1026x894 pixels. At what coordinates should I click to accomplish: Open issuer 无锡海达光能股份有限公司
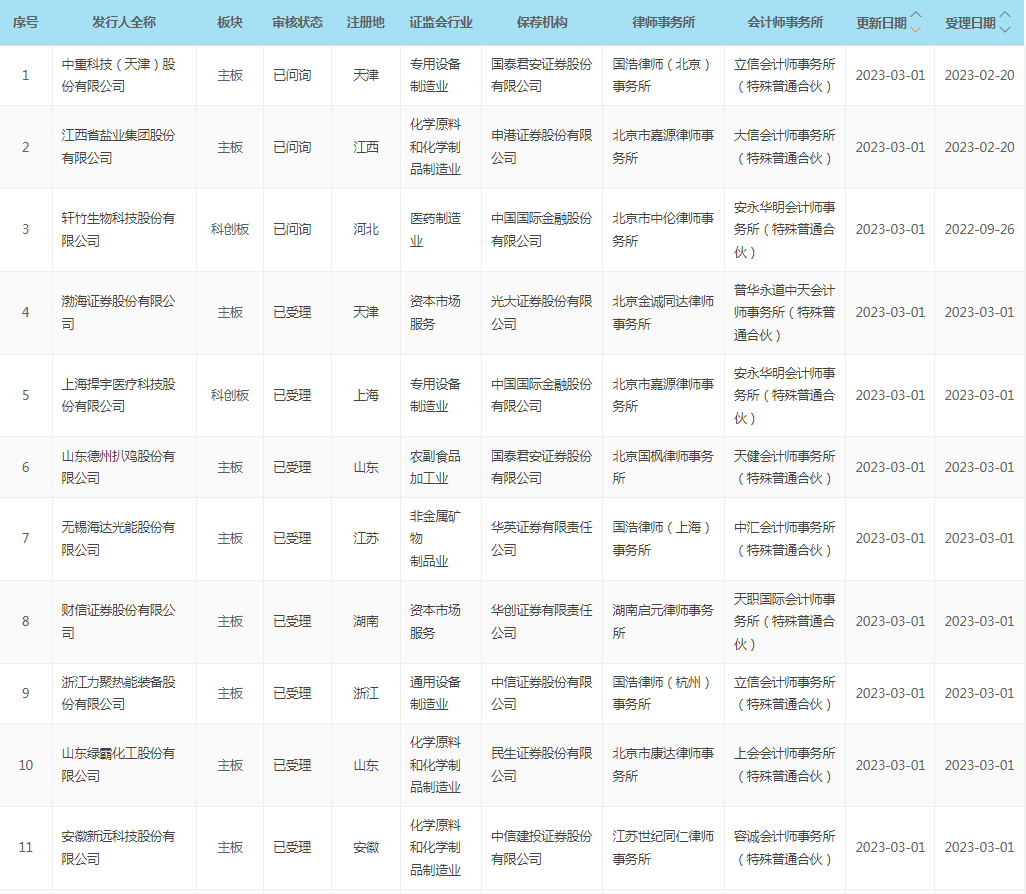click(118, 538)
